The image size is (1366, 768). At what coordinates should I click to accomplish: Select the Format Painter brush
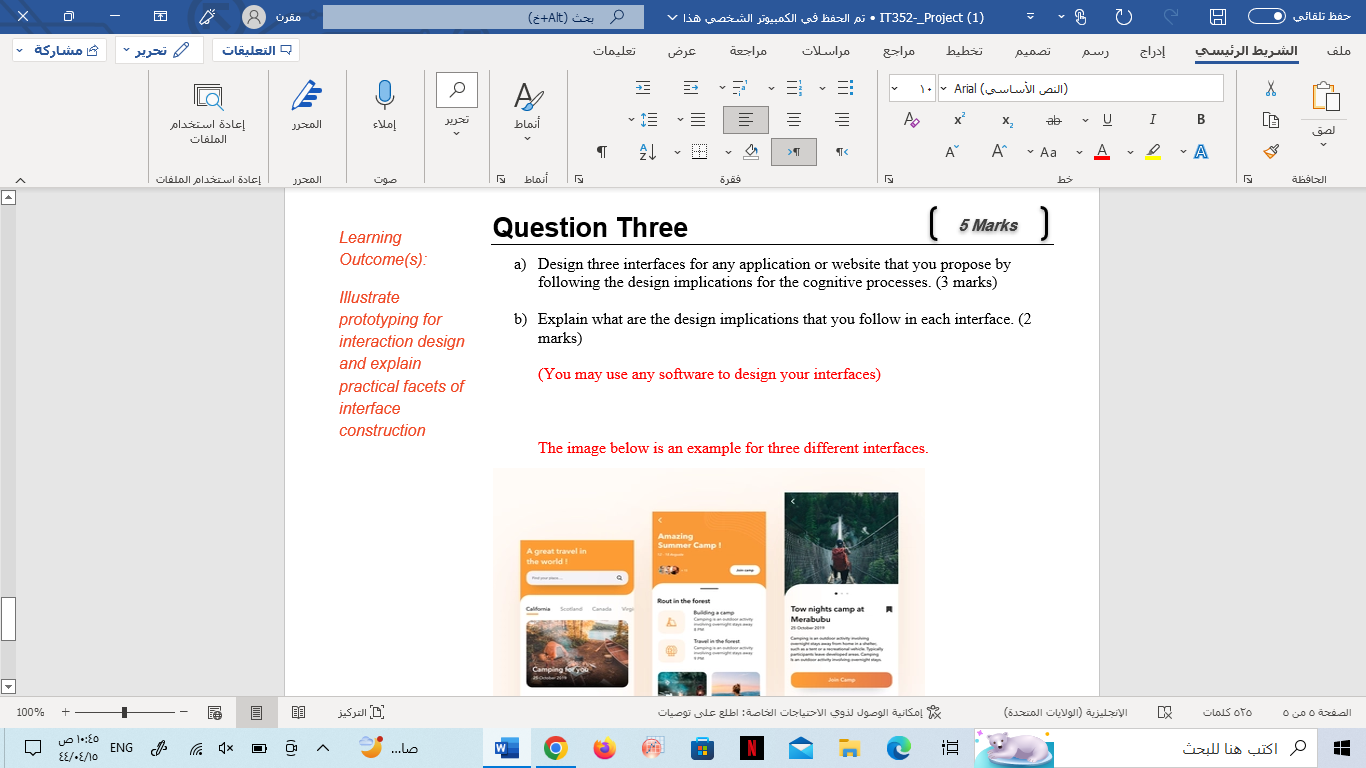[1271, 151]
